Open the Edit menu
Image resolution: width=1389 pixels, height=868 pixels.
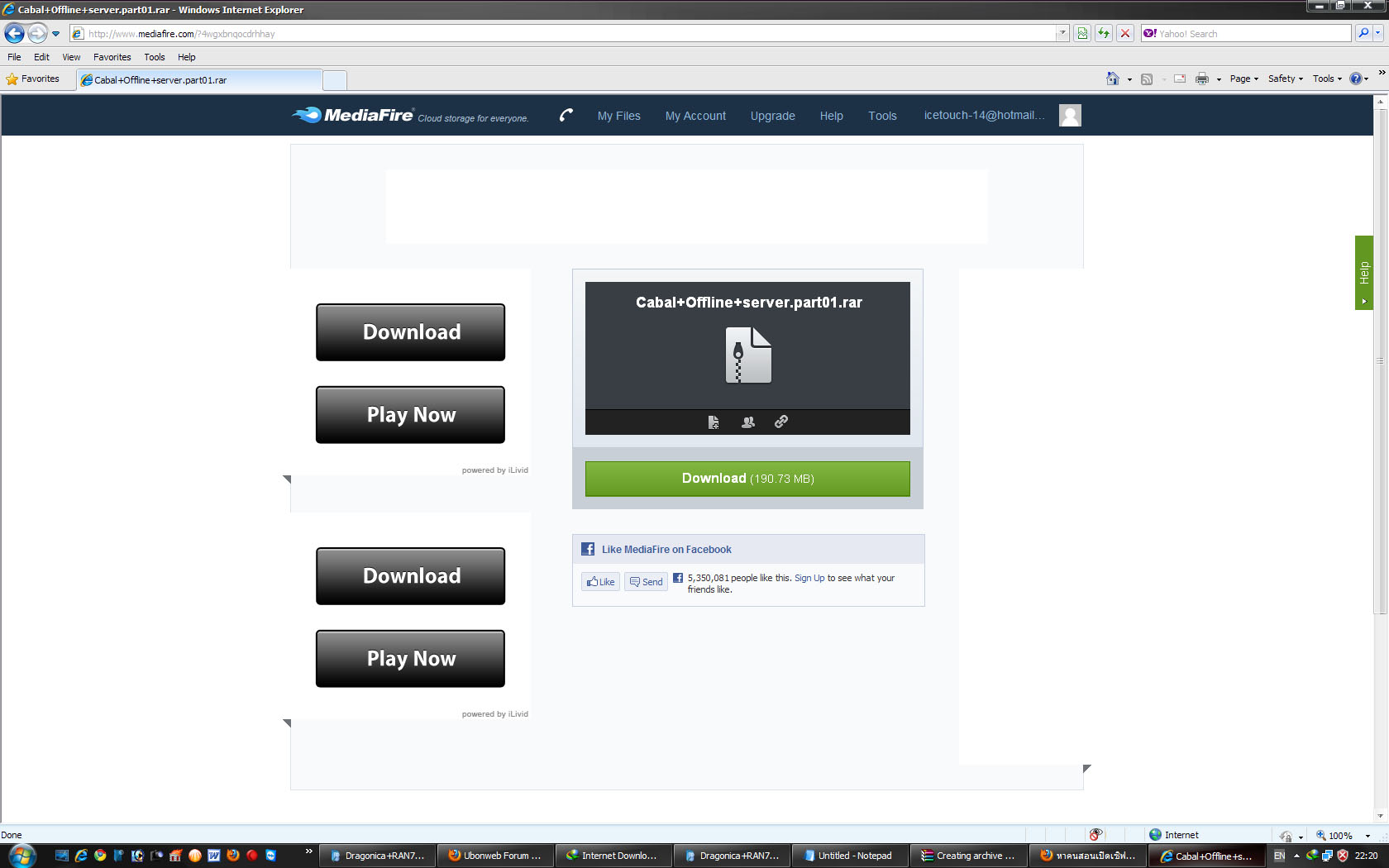41,57
